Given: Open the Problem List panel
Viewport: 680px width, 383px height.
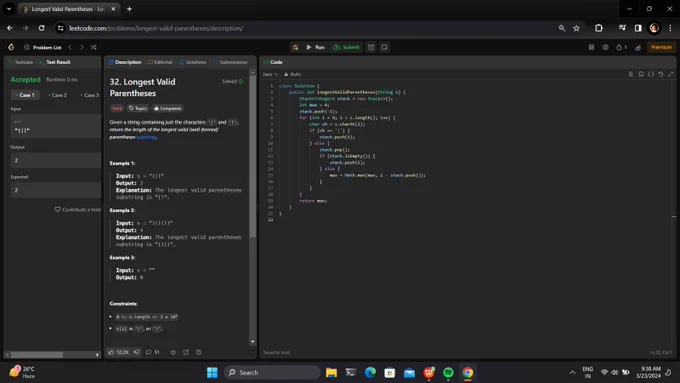Looking at the screenshot, I should 43,47.
